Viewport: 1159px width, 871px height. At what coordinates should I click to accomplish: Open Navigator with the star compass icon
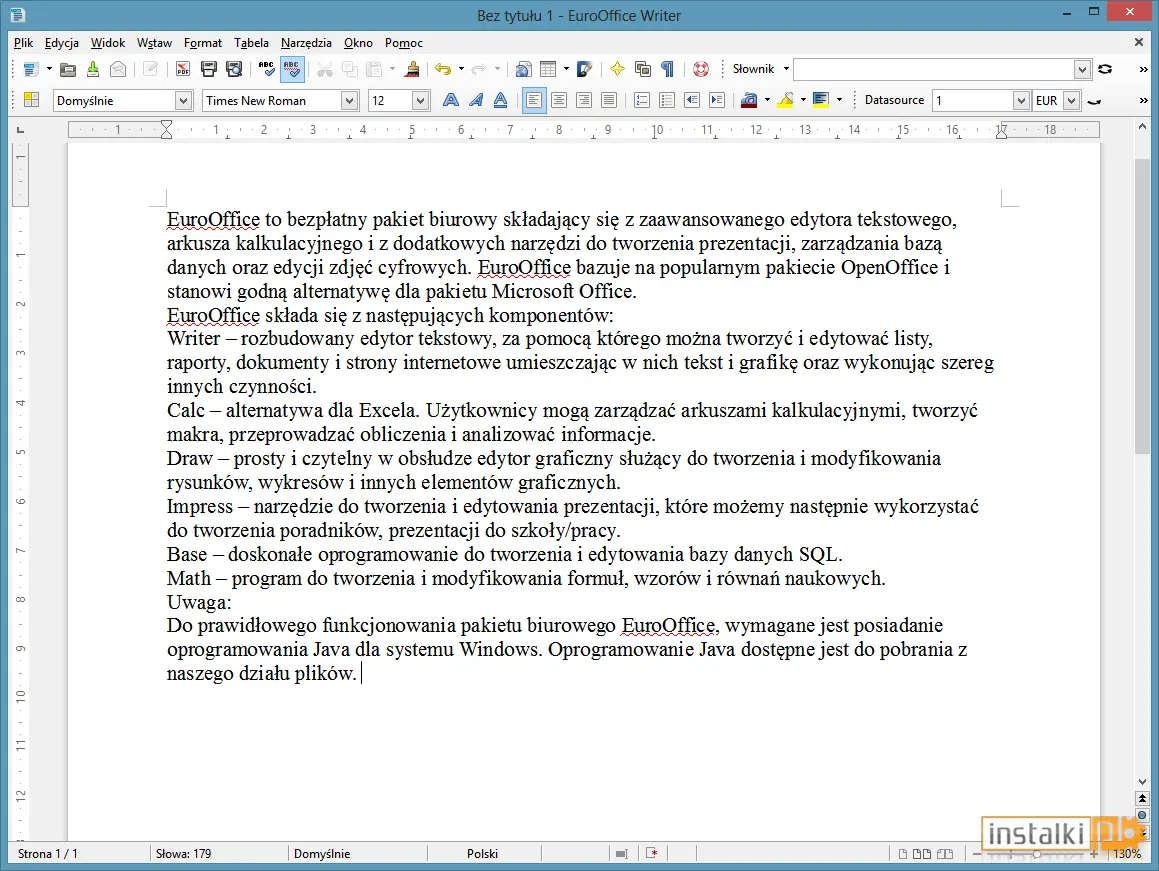[x=617, y=69]
